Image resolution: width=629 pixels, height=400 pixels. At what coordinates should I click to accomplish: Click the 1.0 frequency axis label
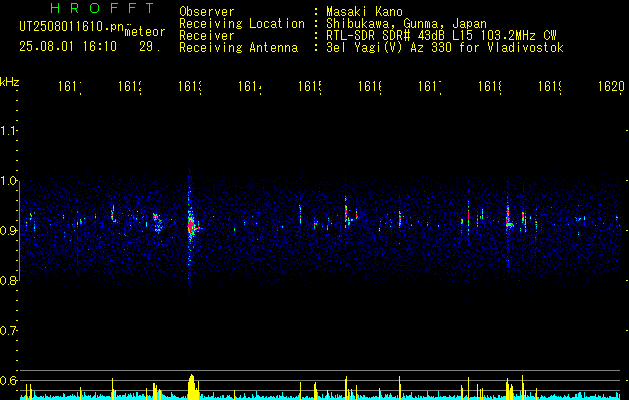point(8,181)
